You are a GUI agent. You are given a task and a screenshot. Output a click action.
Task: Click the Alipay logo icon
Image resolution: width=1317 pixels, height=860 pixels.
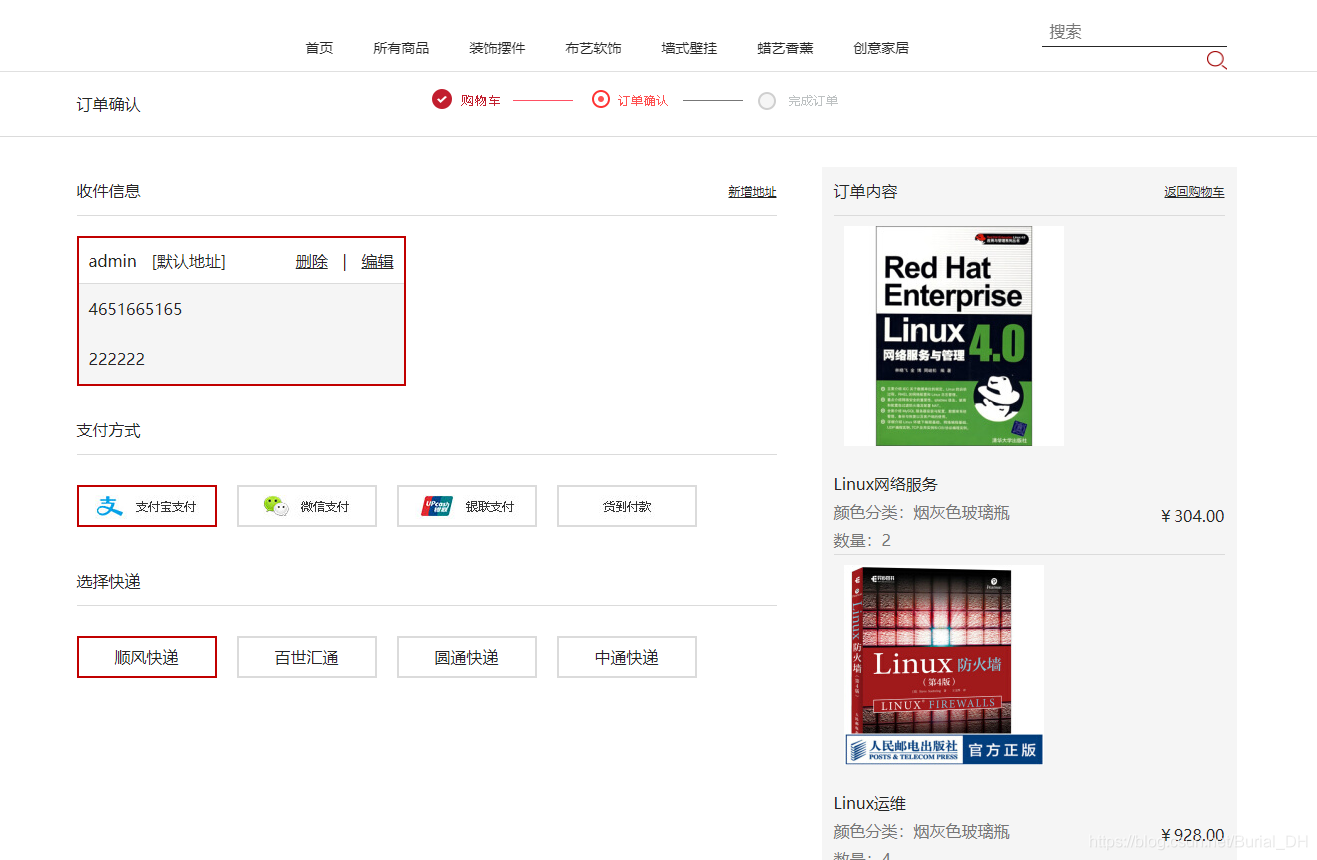(x=110, y=506)
